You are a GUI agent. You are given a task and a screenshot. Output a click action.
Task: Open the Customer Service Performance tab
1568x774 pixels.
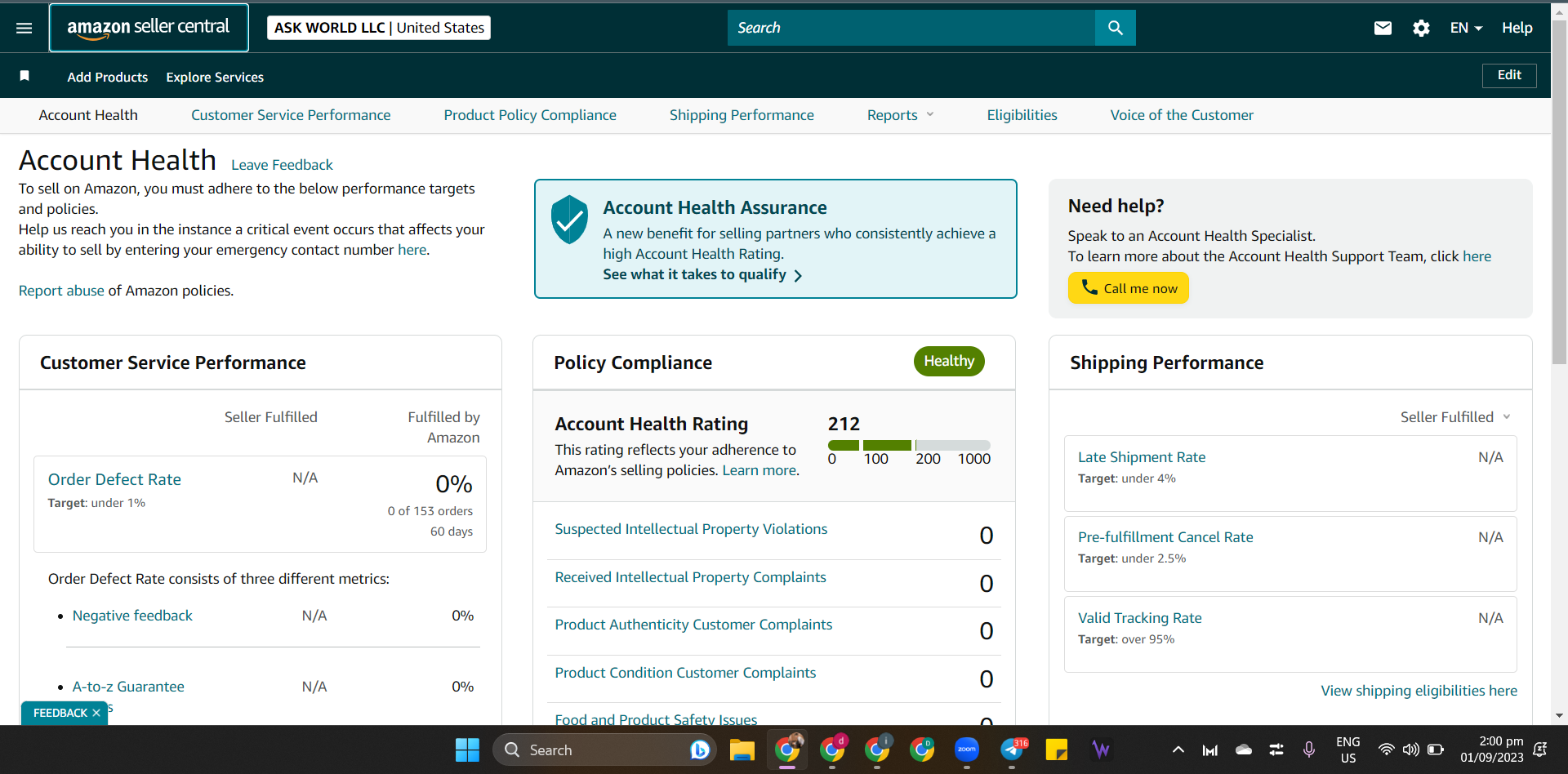point(291,115)
